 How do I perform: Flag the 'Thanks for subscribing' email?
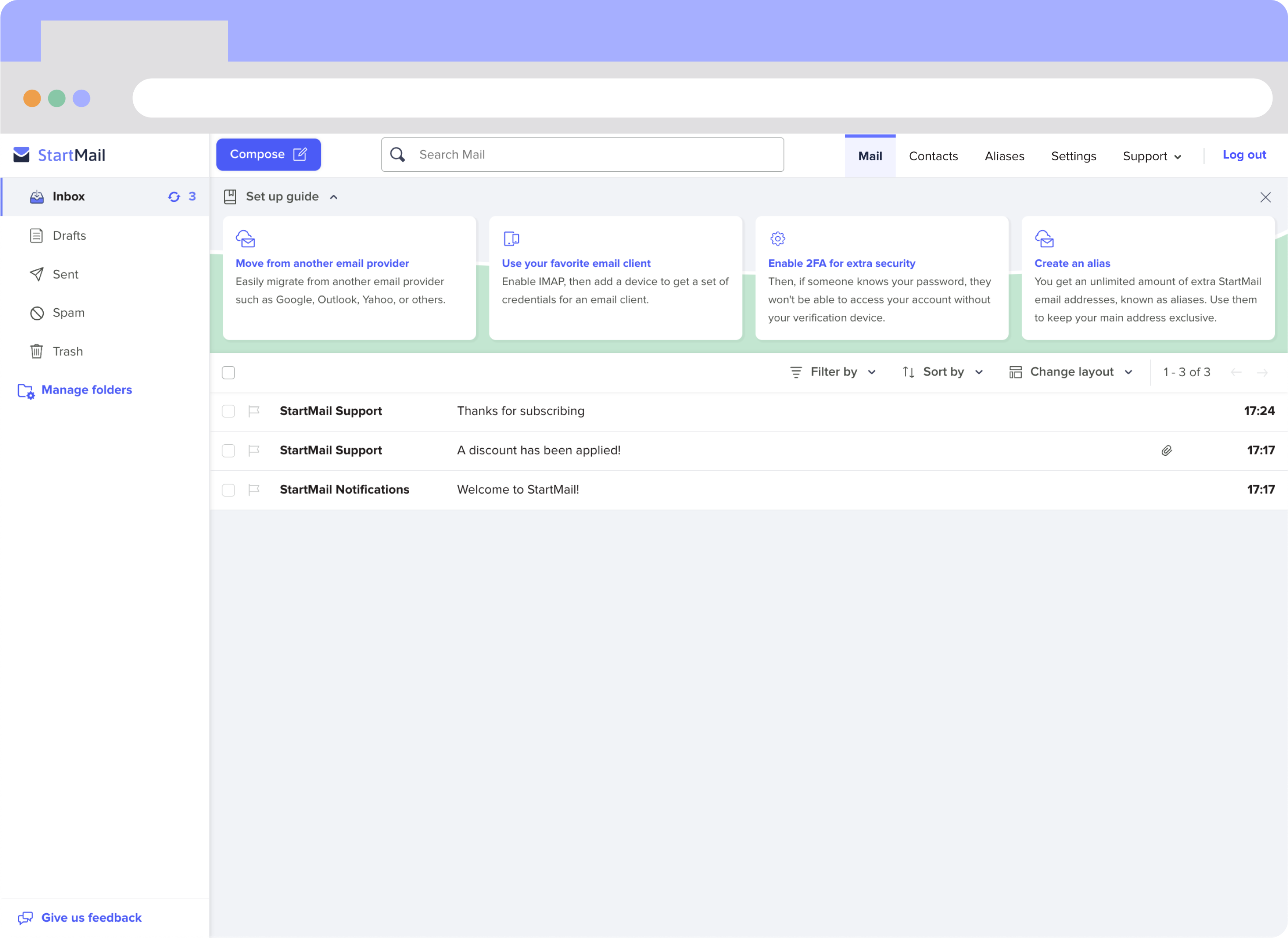(x=254, y=411)
